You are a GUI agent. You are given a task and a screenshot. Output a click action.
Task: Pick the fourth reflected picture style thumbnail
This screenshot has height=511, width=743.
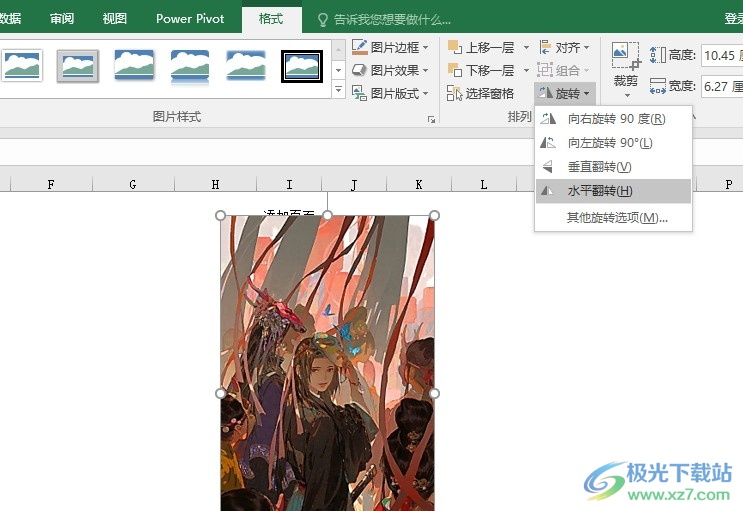click(x=190, y=65)
